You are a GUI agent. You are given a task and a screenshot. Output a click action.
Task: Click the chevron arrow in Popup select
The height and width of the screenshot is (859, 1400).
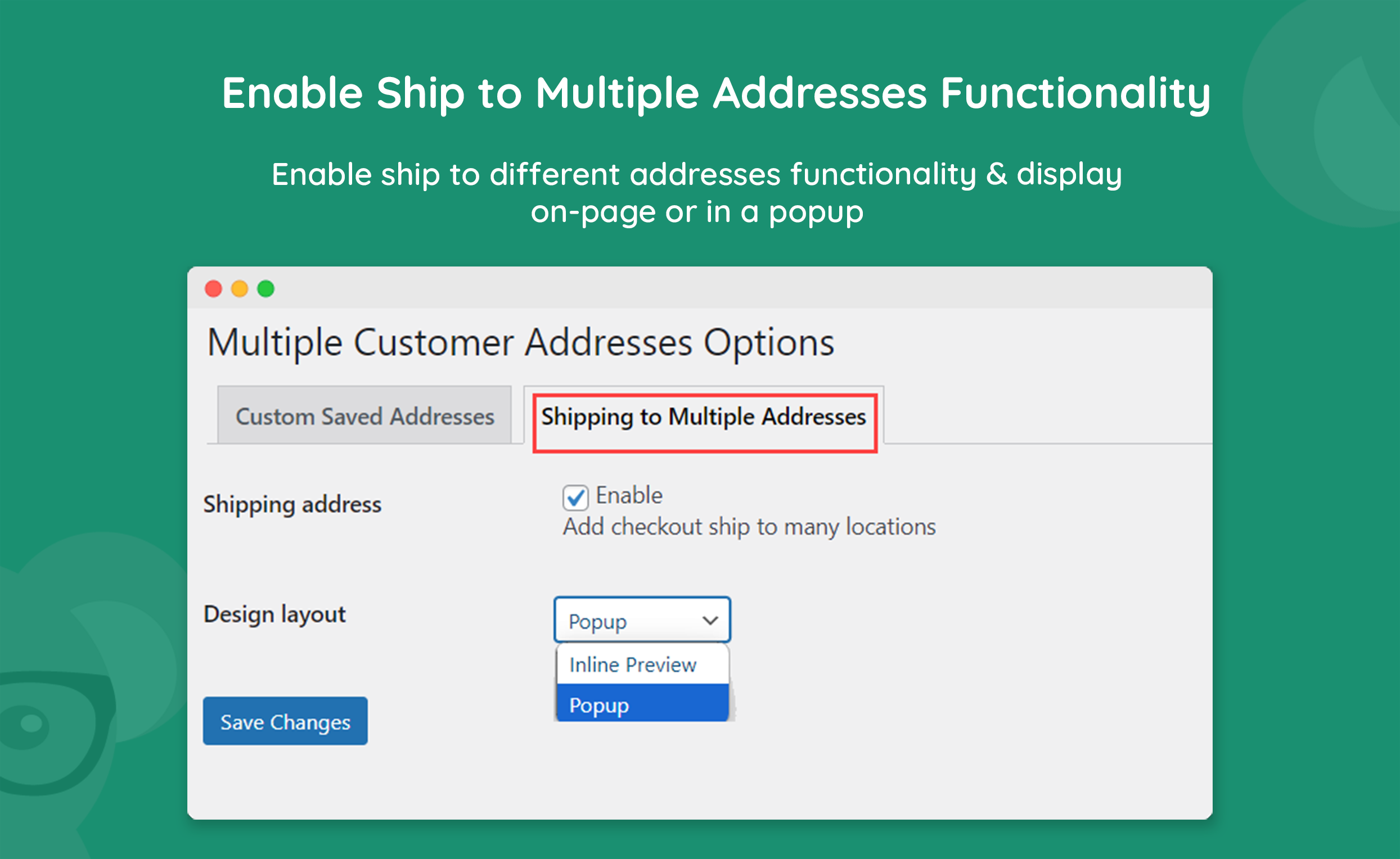(x=710, y=621)
